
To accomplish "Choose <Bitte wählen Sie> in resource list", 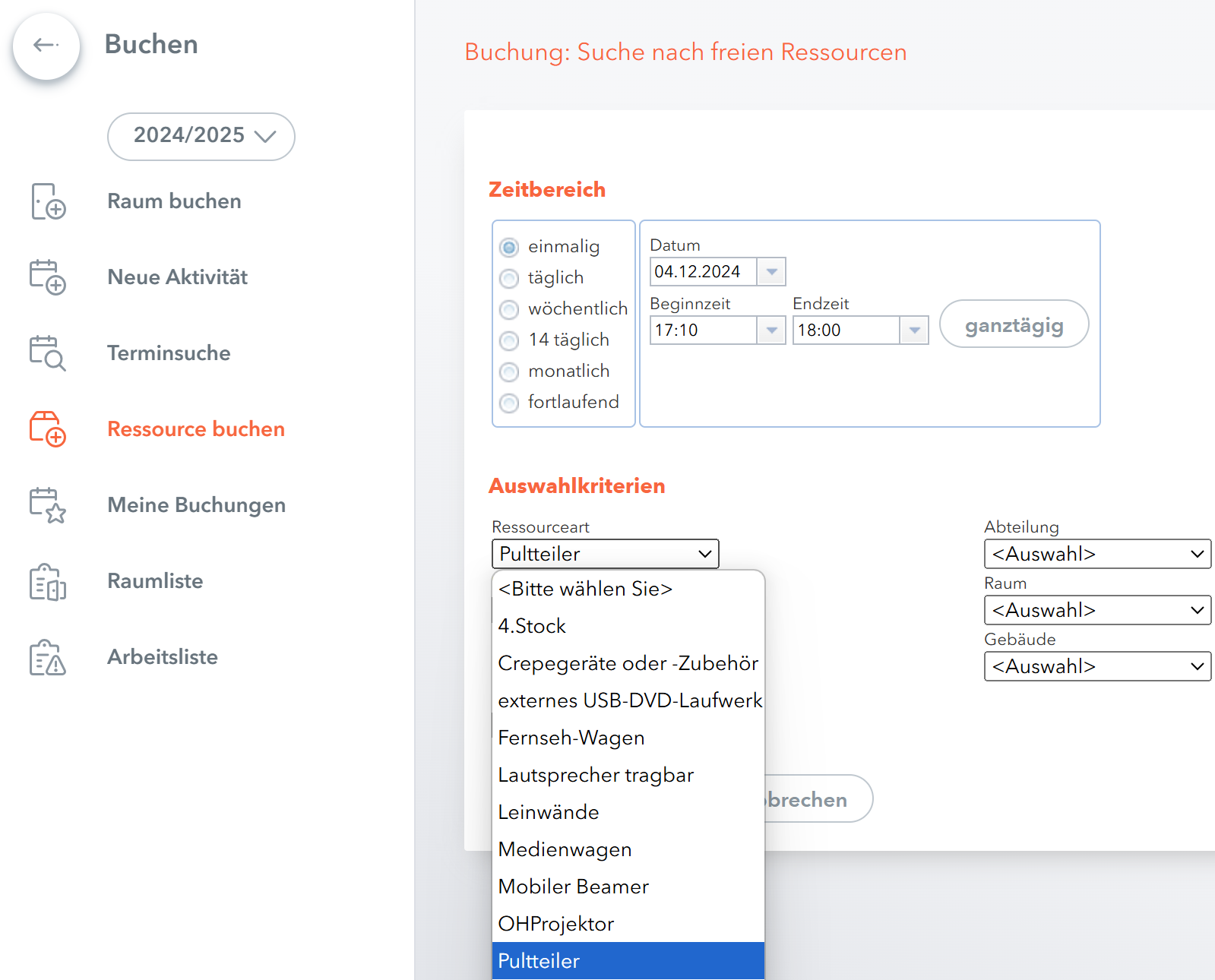I will point(628,589).
